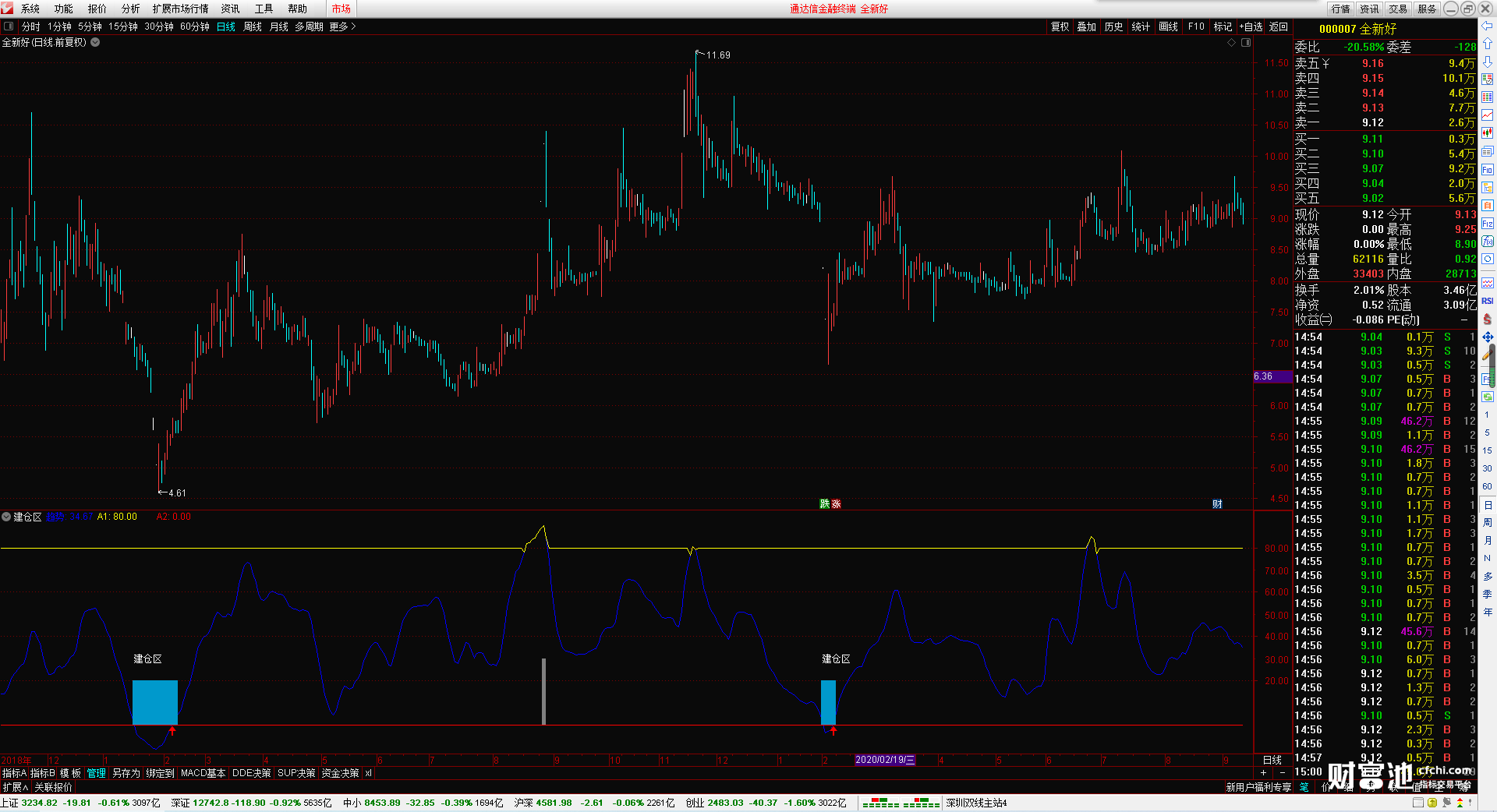
Task: Click the up arrow icon for previous stock
Action: [x=1488, y=44]
